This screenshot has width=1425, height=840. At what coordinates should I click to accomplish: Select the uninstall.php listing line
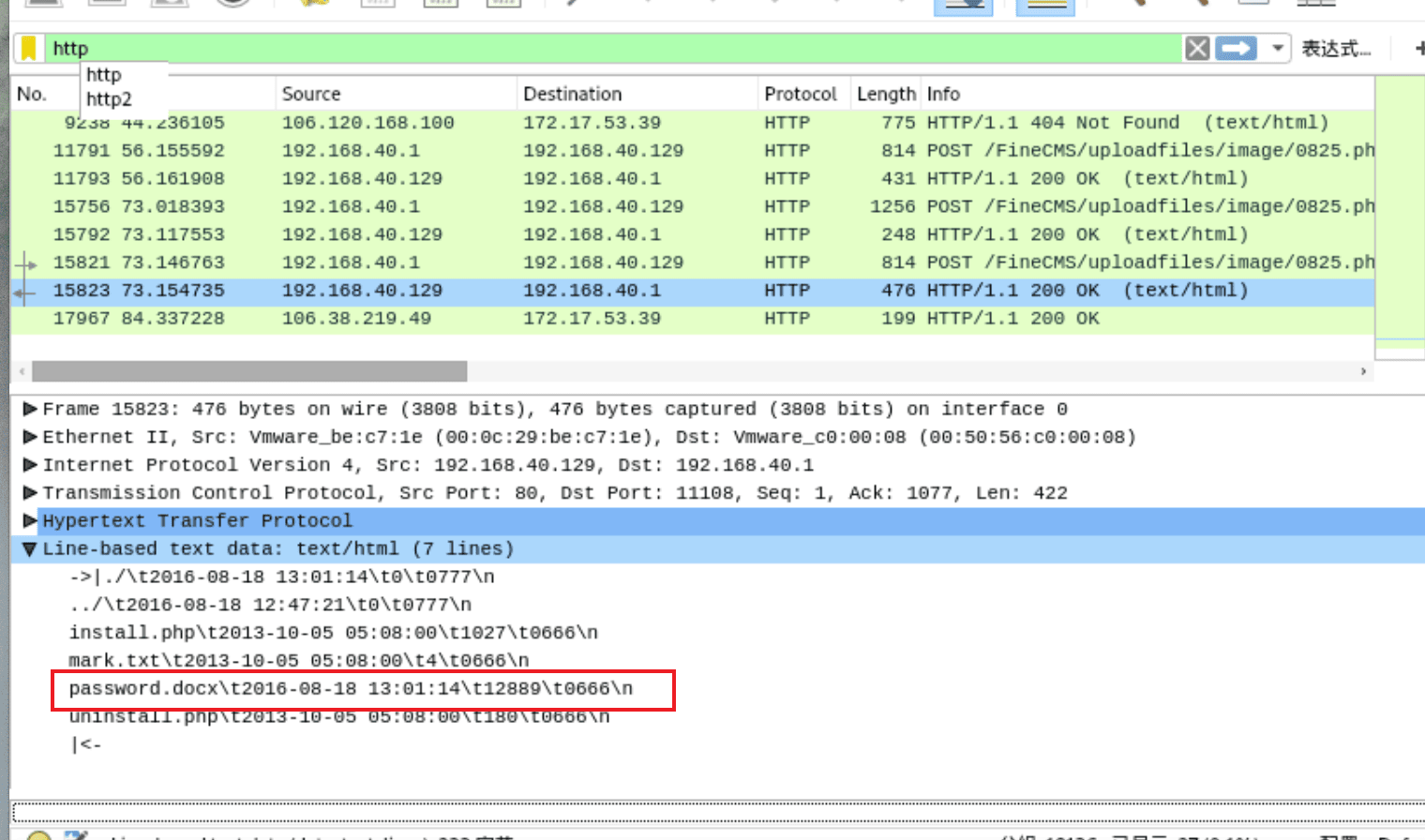[x=338, y=717]
